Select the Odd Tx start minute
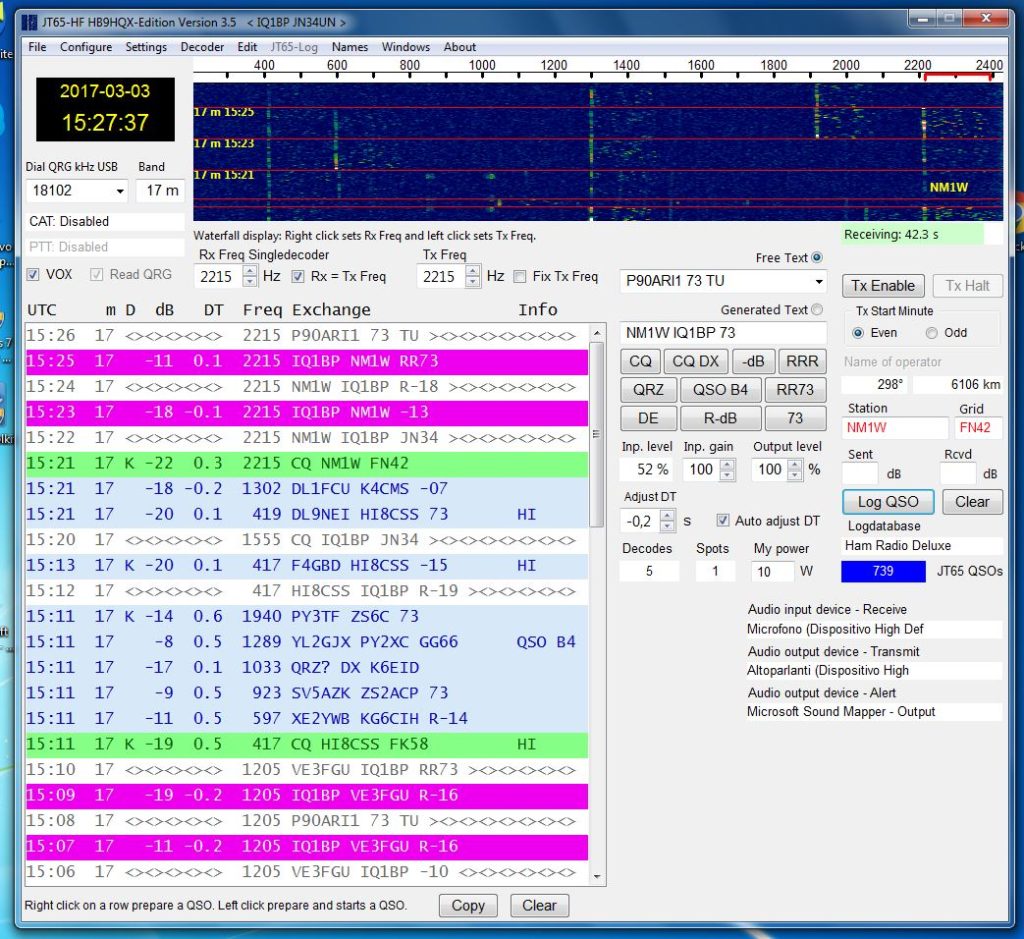The width and height of the screenshot is (1024, 939). click(x=932, y=333)
